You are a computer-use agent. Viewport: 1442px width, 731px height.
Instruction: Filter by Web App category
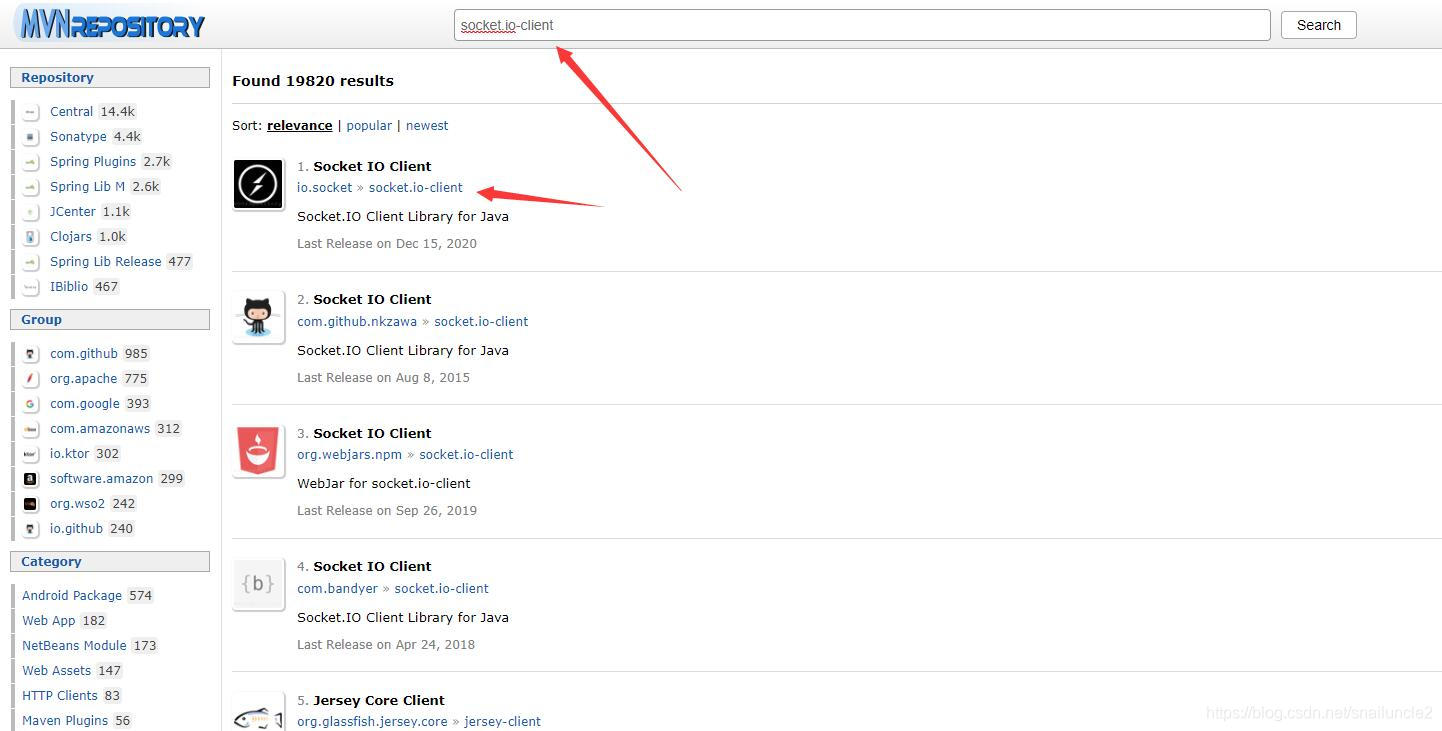[x=49, y=621]
